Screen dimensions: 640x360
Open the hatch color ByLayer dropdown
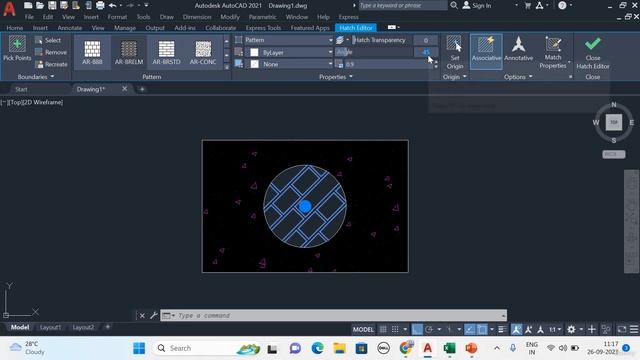tap(289, 52)
